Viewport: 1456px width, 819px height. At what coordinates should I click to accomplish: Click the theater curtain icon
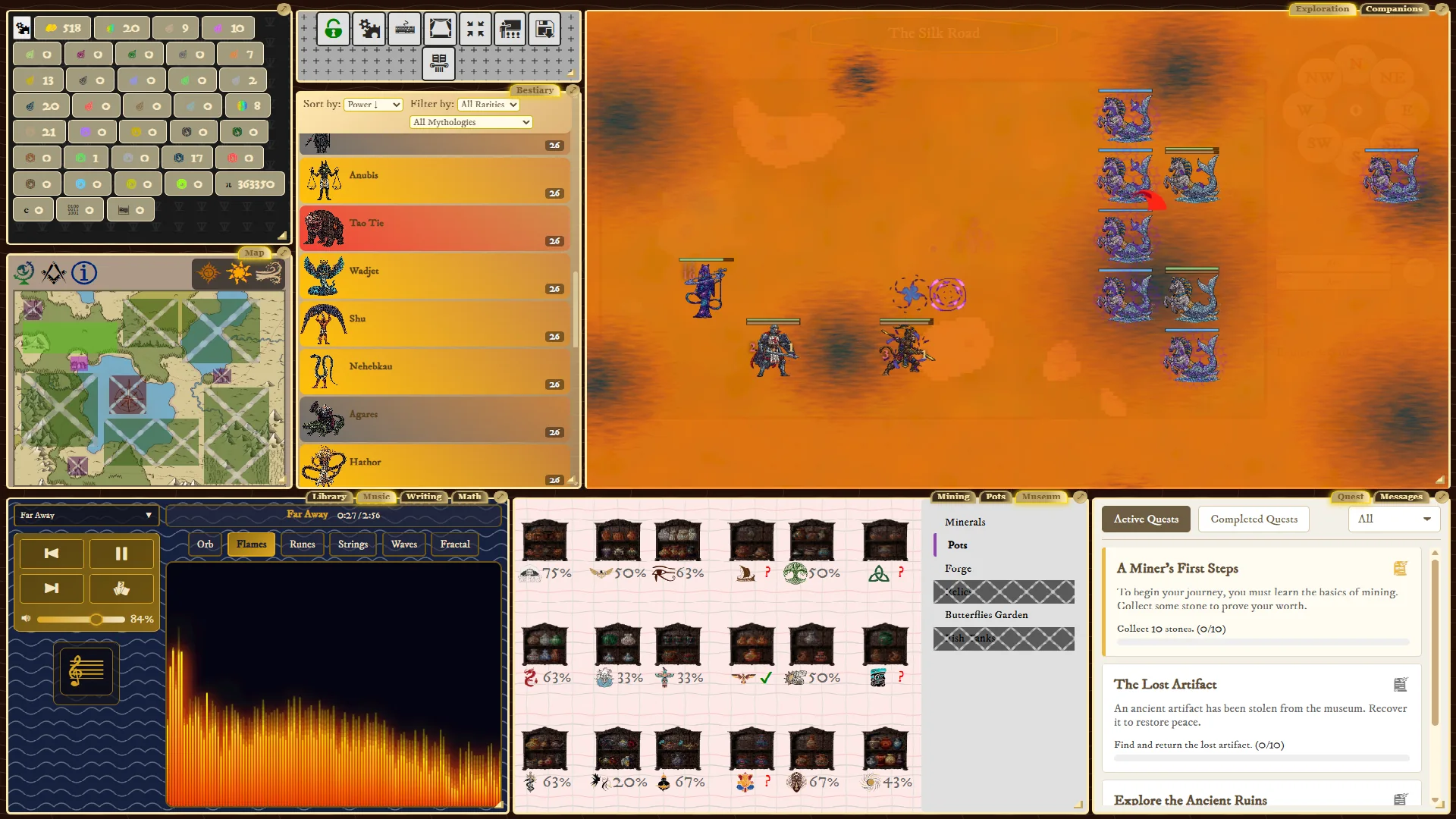(441, 29)
